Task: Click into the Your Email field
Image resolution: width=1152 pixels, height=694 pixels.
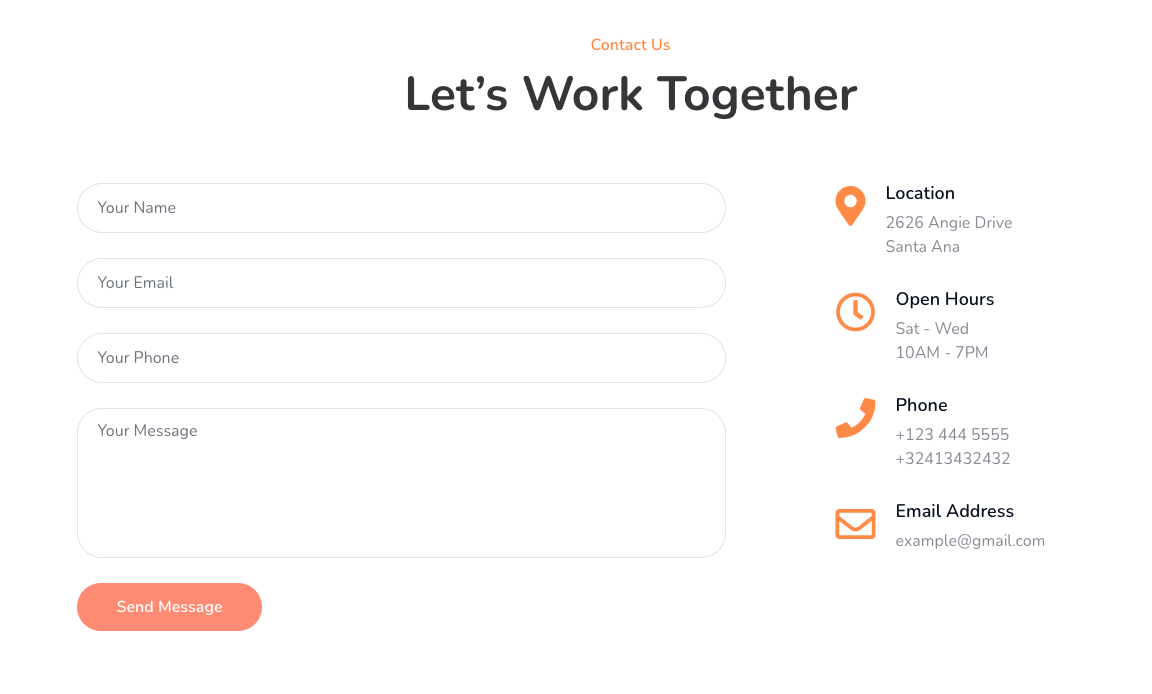Action: [x=401, y=283]
